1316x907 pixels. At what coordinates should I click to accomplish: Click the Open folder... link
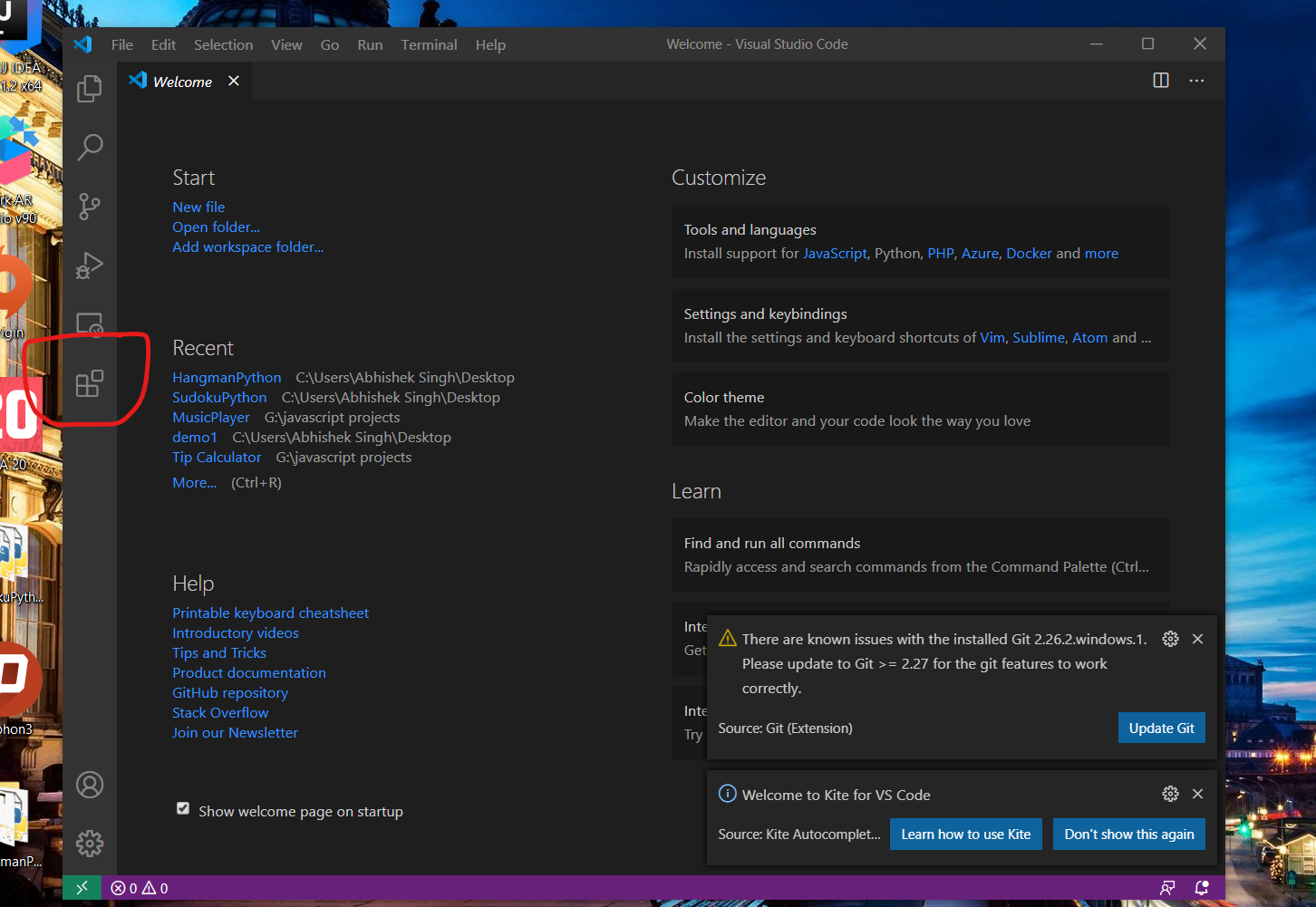216,227
